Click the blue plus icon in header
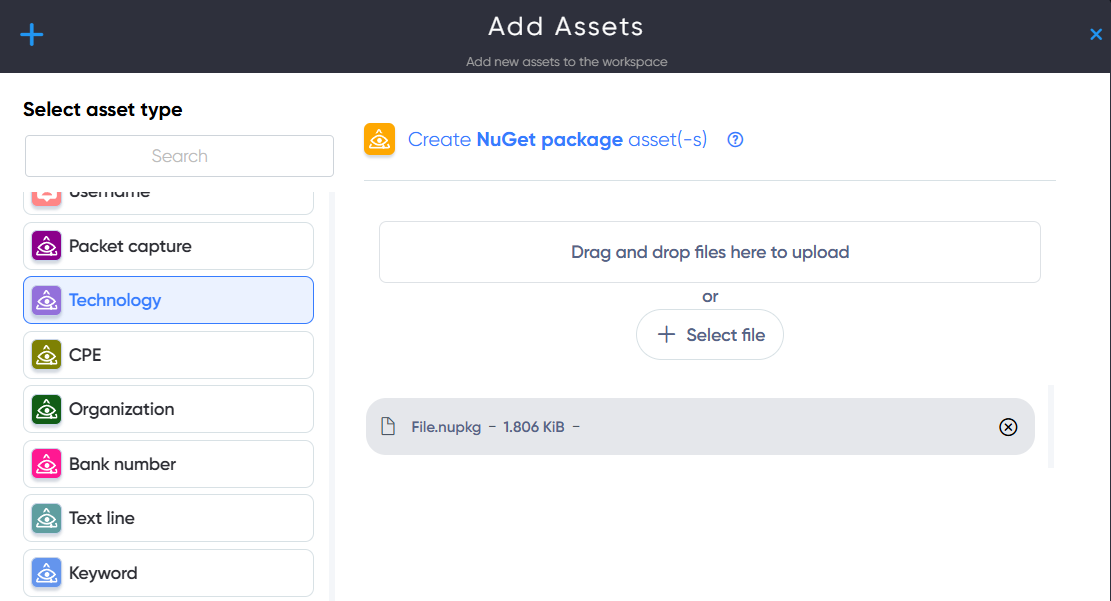The width and height of the screenshot is (1111, 601). coord(31,35)
